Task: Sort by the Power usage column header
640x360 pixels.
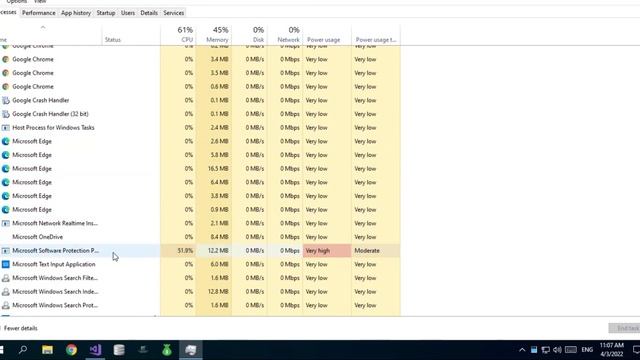Action: (327, 35)
